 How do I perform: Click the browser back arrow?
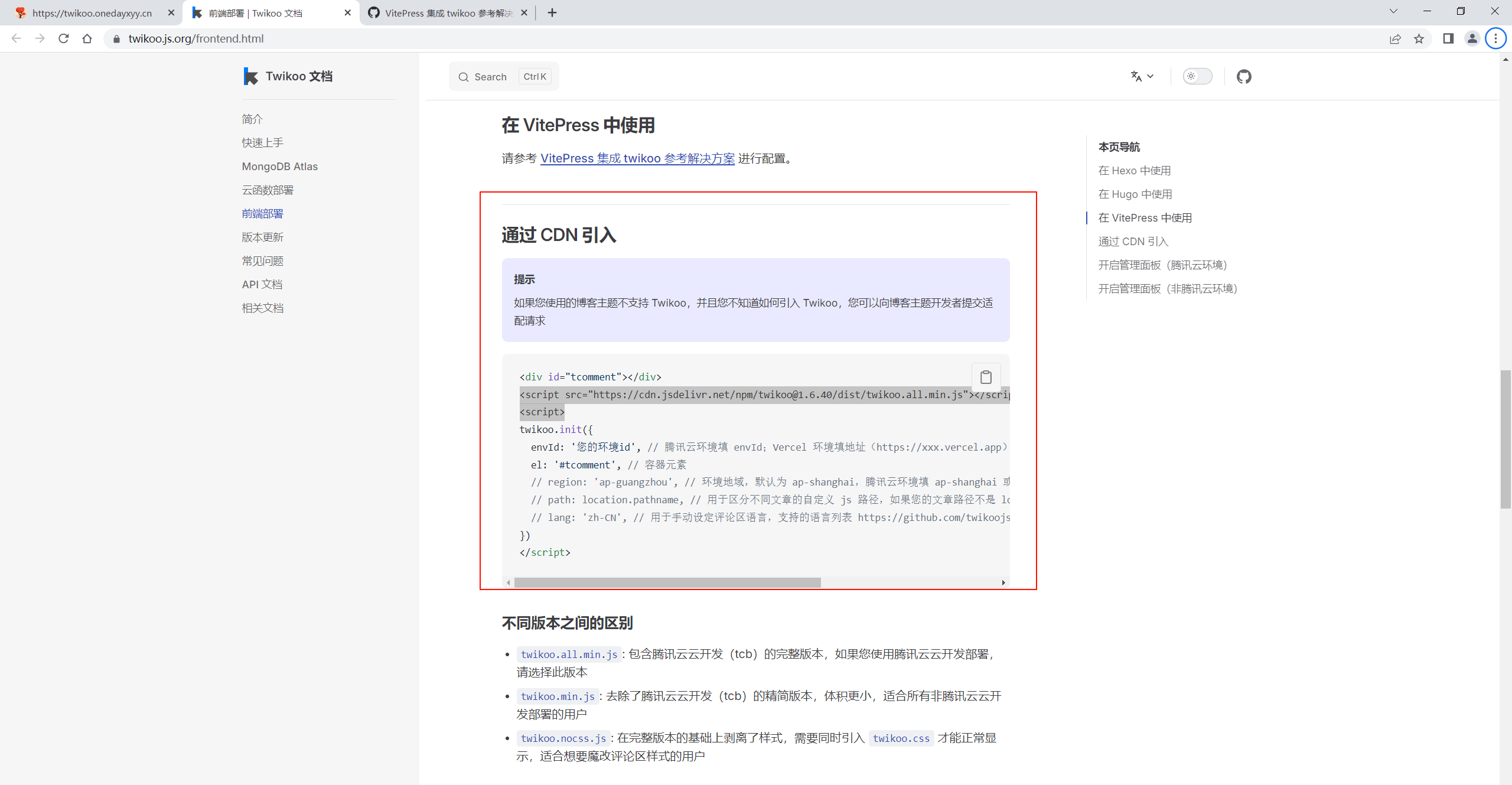[16, 38]
